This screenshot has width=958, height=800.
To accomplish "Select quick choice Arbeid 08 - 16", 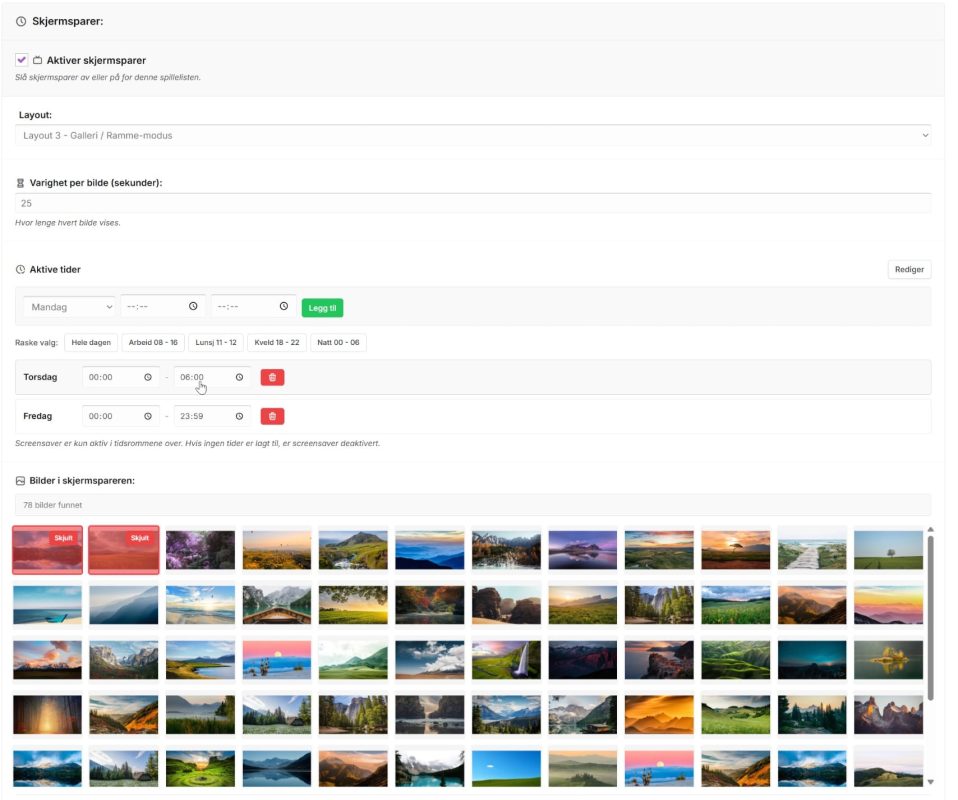I will 153,343.
